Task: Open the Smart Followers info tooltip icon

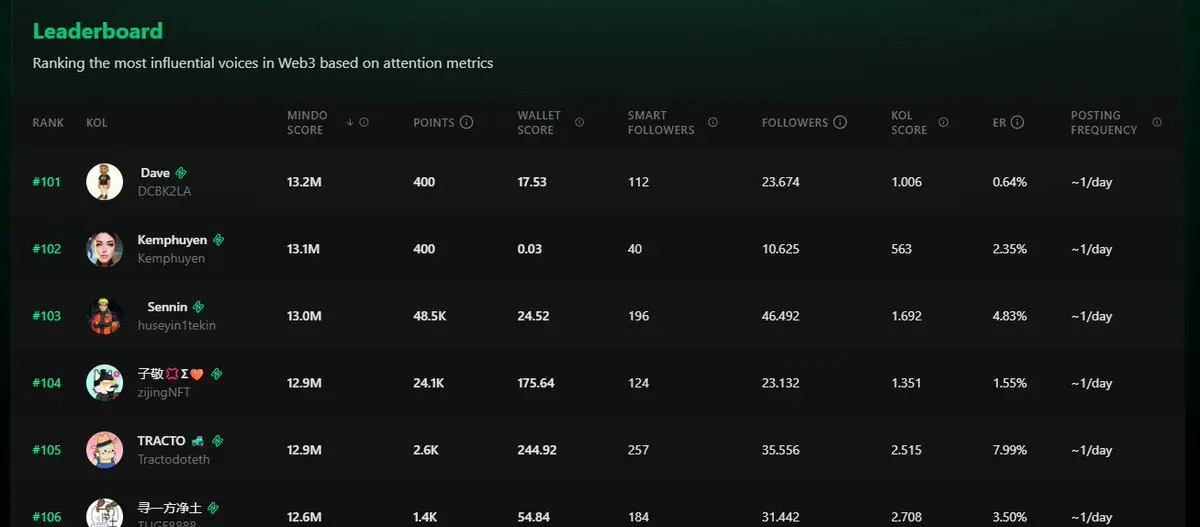Action: tap(713, 122)
